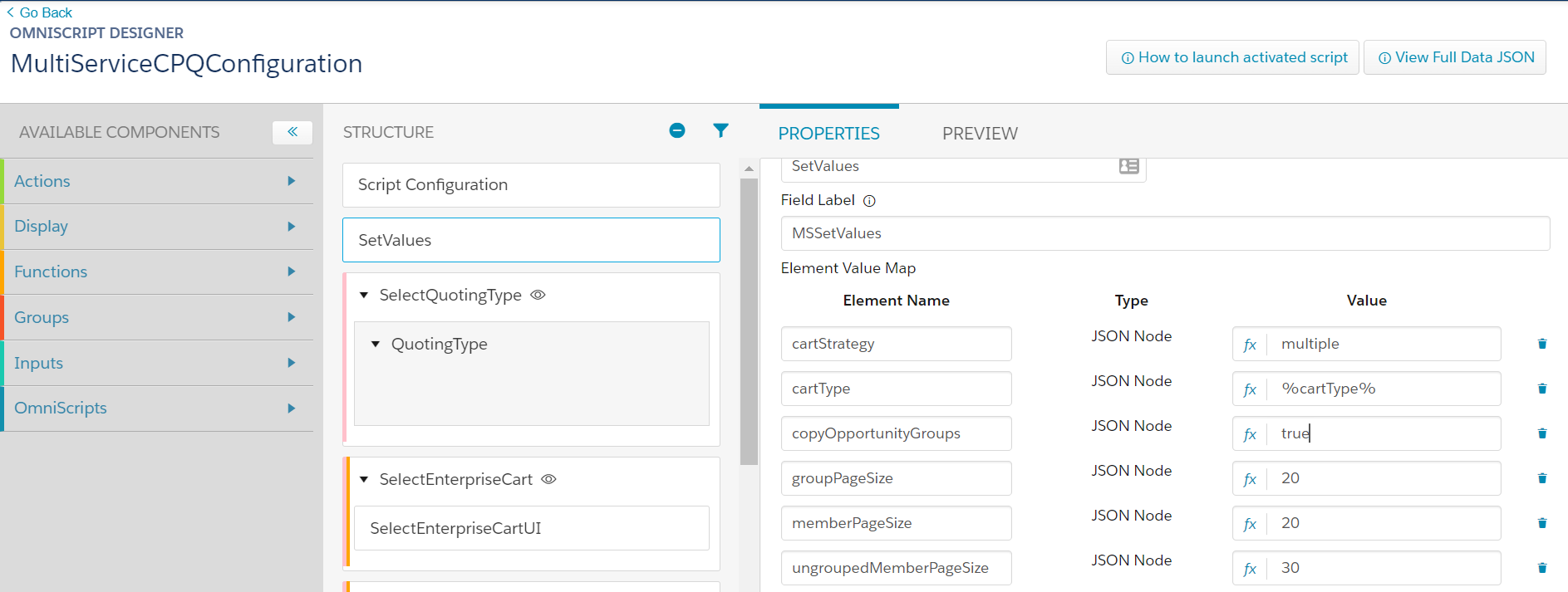Image resolution: width=1568 pixels, height=592 pixels.
Task: Click the cartType element name field
Action: [x=896, y=389]
